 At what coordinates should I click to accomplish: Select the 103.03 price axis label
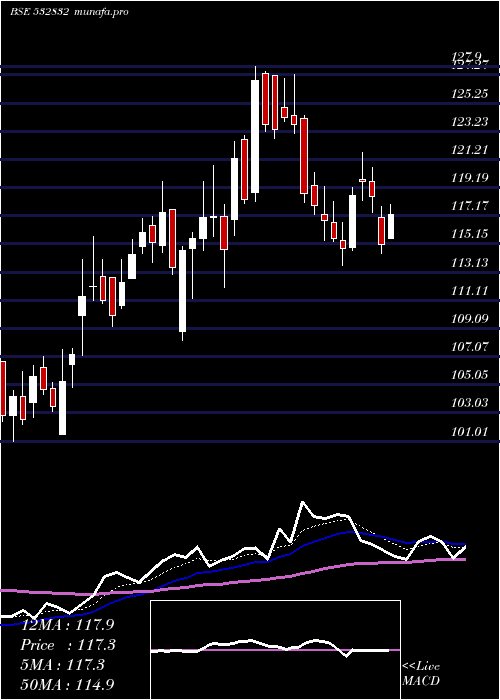pyautogui.click(x=469, y=403)
